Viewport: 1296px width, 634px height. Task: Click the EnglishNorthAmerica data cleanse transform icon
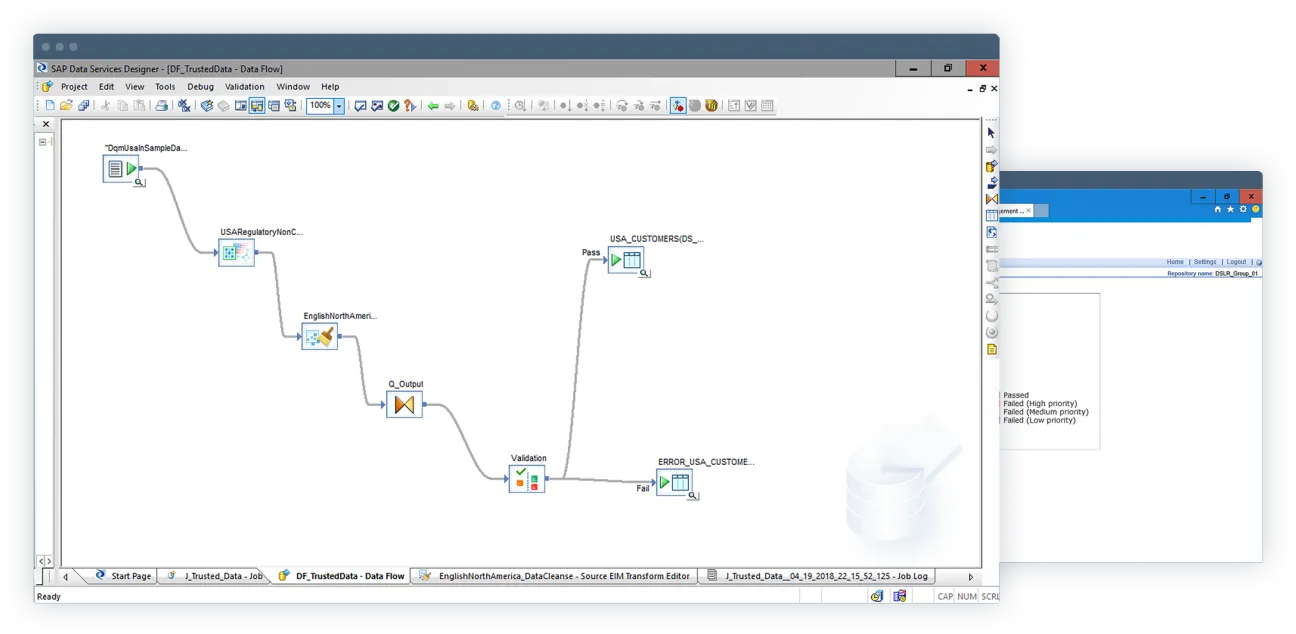[x=318, y=336]
